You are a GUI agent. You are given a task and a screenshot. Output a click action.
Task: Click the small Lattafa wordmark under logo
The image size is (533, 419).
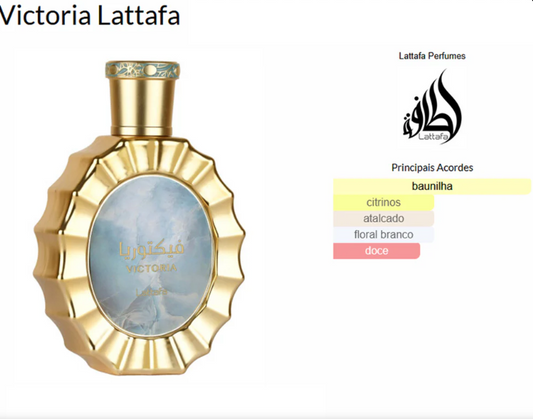click(433, 137)
